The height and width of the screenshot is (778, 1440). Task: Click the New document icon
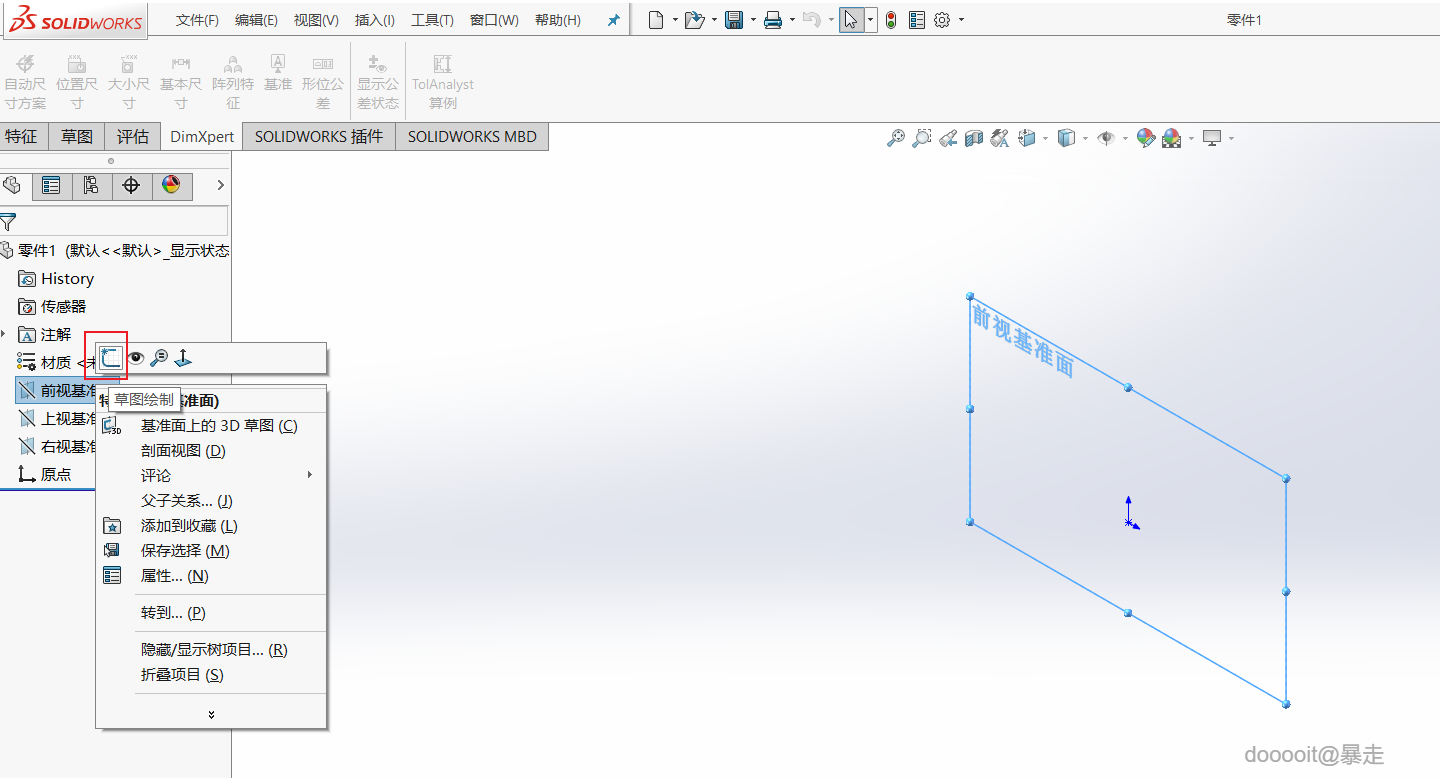pos(656,20)
